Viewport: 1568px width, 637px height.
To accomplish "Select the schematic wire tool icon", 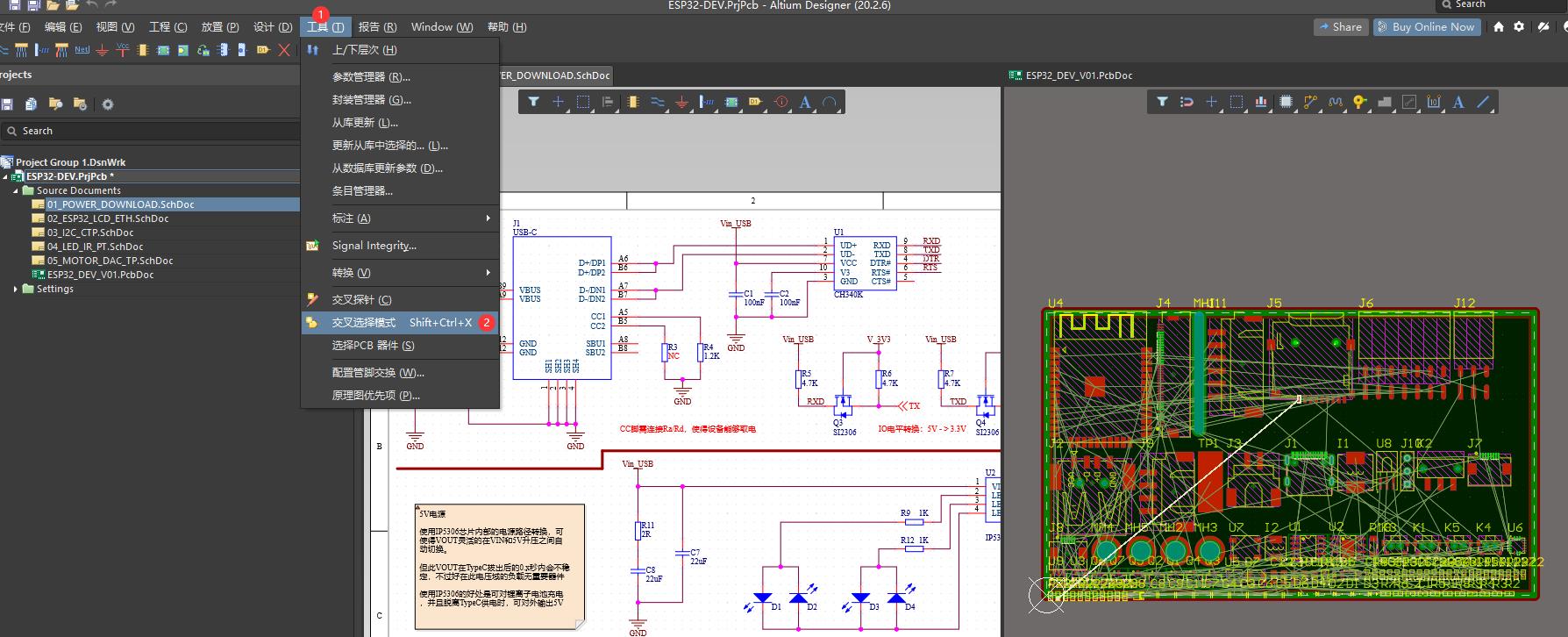I will (x=657, y=103).
